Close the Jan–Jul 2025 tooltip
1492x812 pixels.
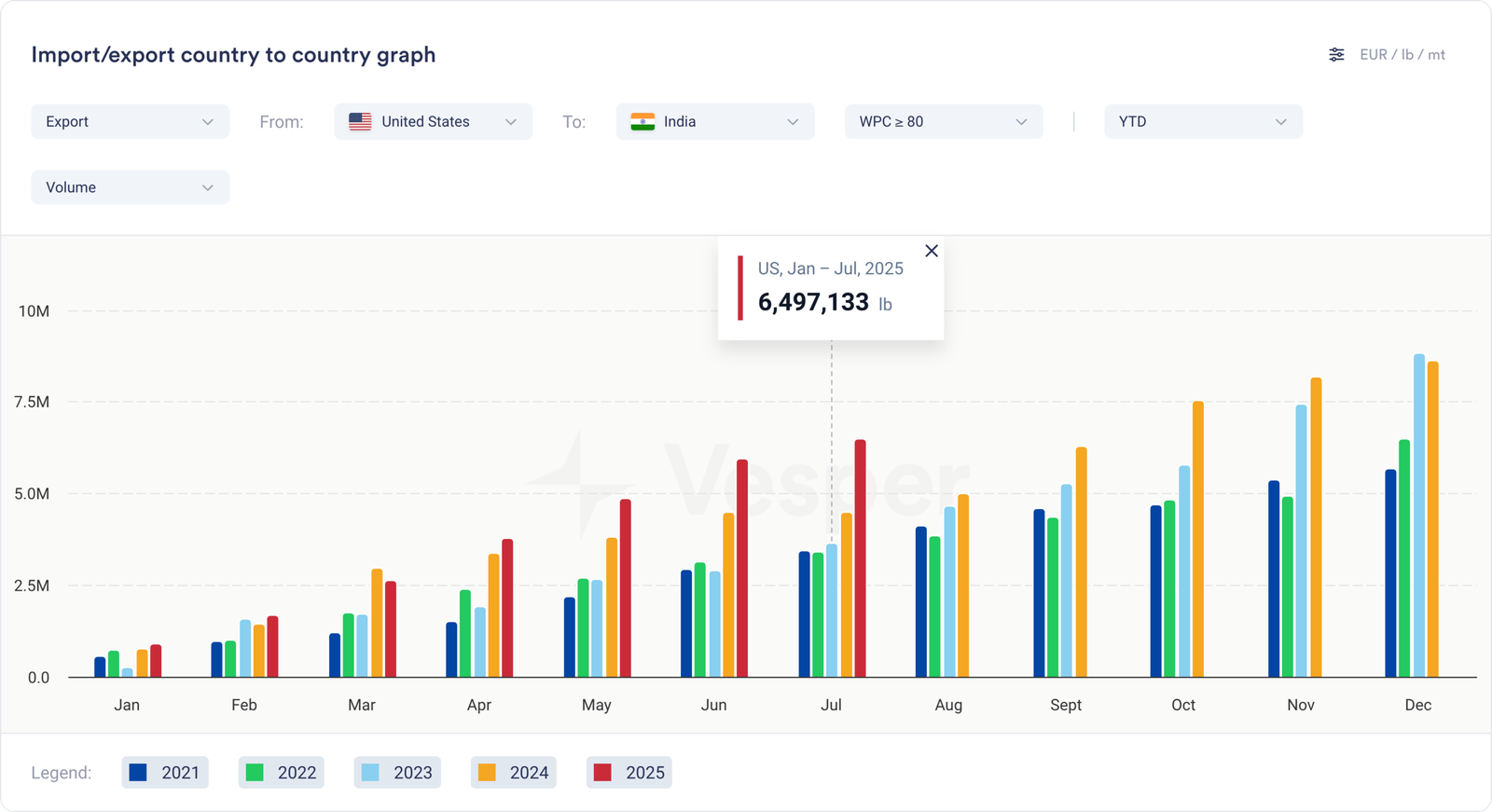point(931,251)
